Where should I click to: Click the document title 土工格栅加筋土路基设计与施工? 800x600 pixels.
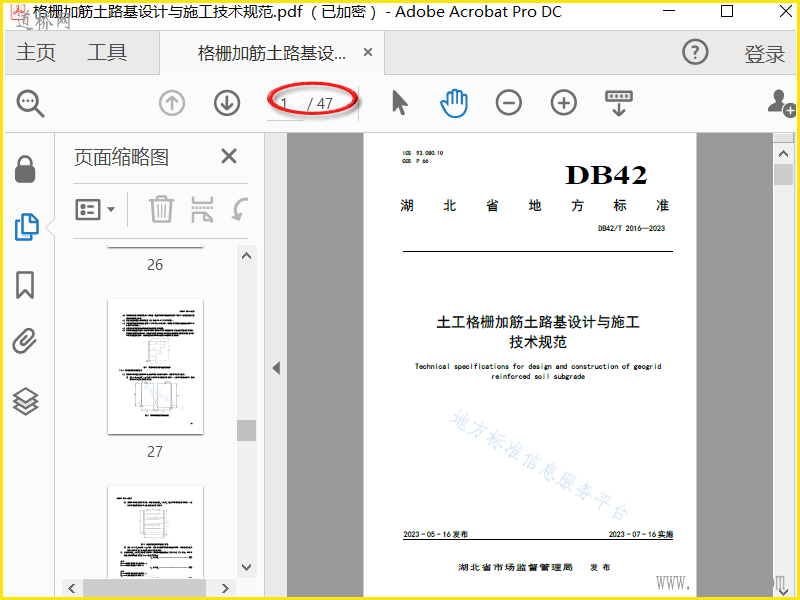pos(538,322)
